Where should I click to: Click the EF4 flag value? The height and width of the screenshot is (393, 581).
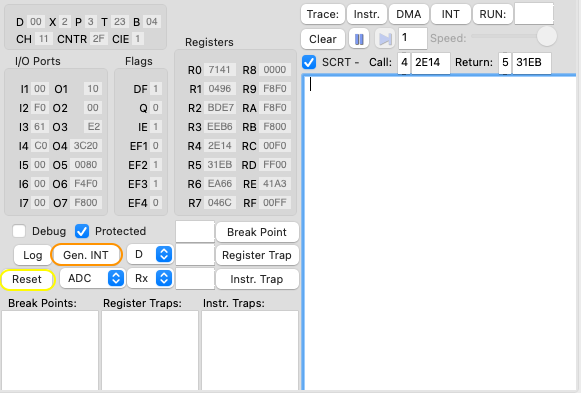click(x=156, y=203)
